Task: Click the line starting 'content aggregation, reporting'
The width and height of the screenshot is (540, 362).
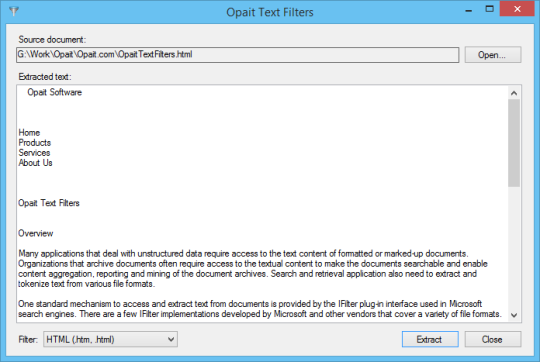Action: tap(247, 273)
